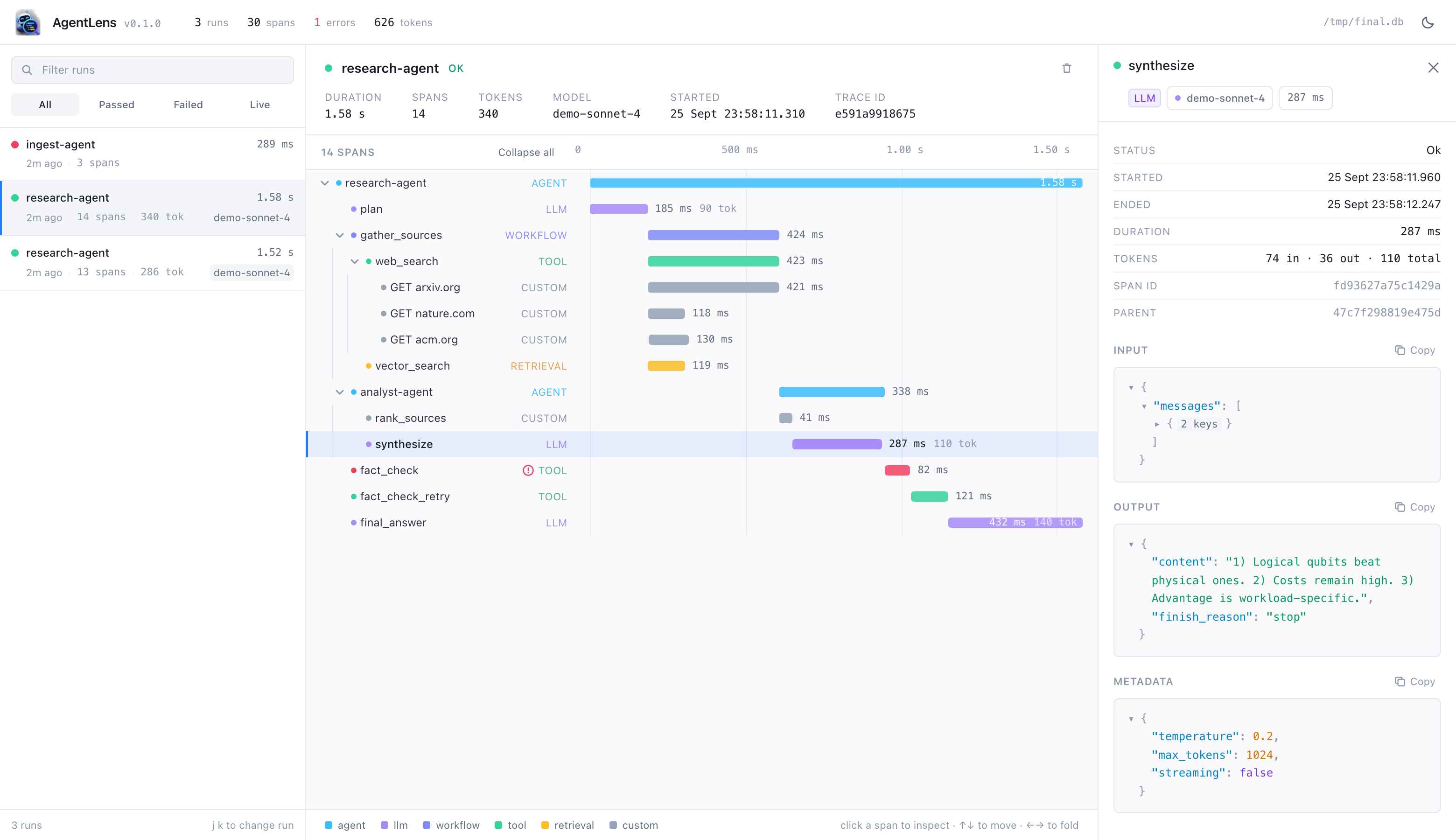Click the fact_check error warning icon
This screenshot has height=840, width=1456.
point(527,470)
